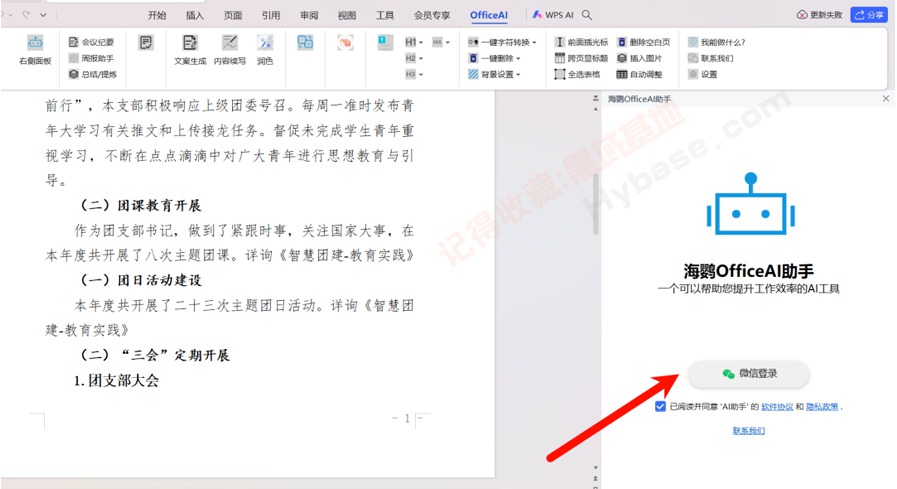Uncheck the agreement checkbox for AI助手
897x489 pixels.
[660, 407]
